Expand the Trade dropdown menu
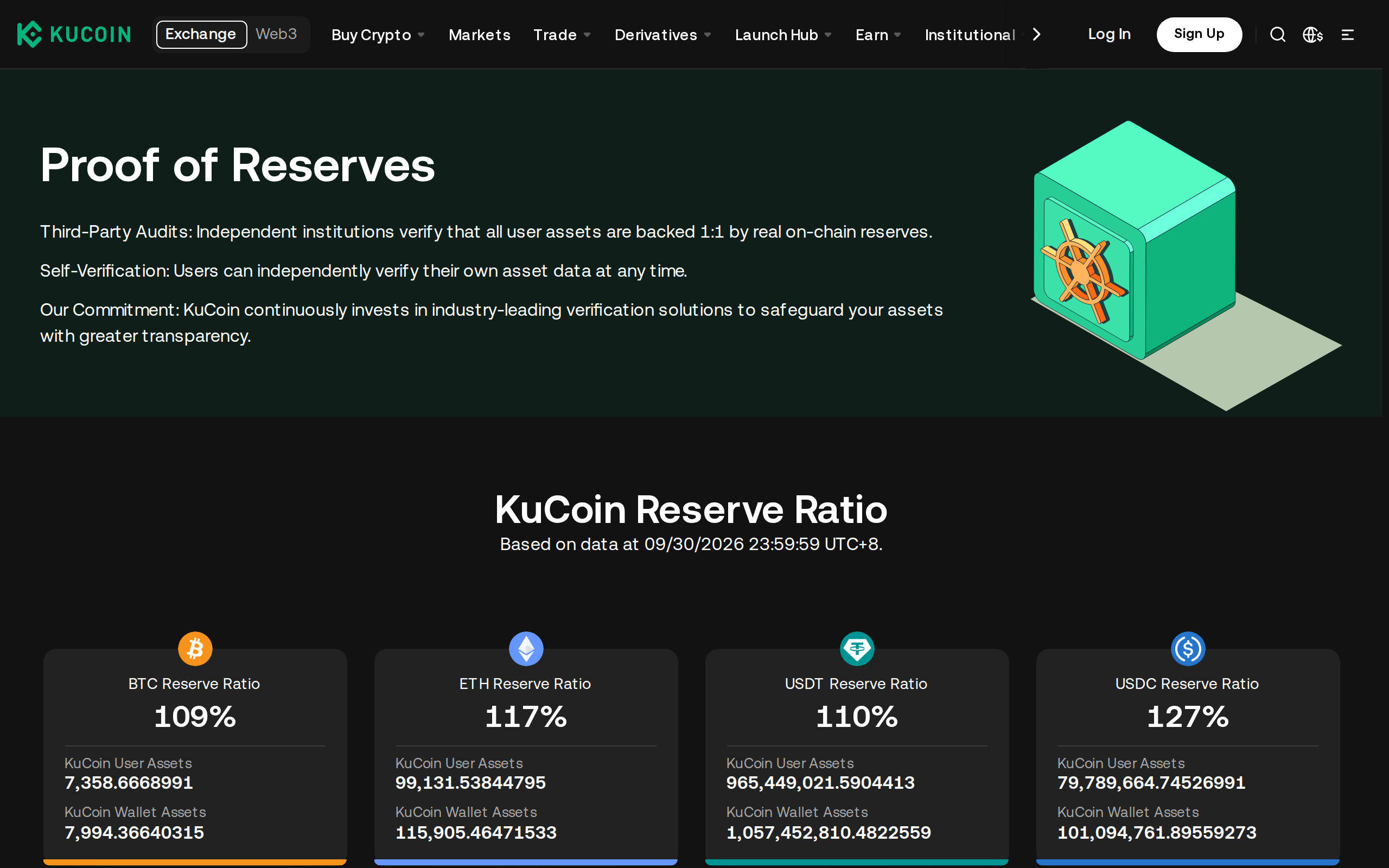 coord(562,35)
